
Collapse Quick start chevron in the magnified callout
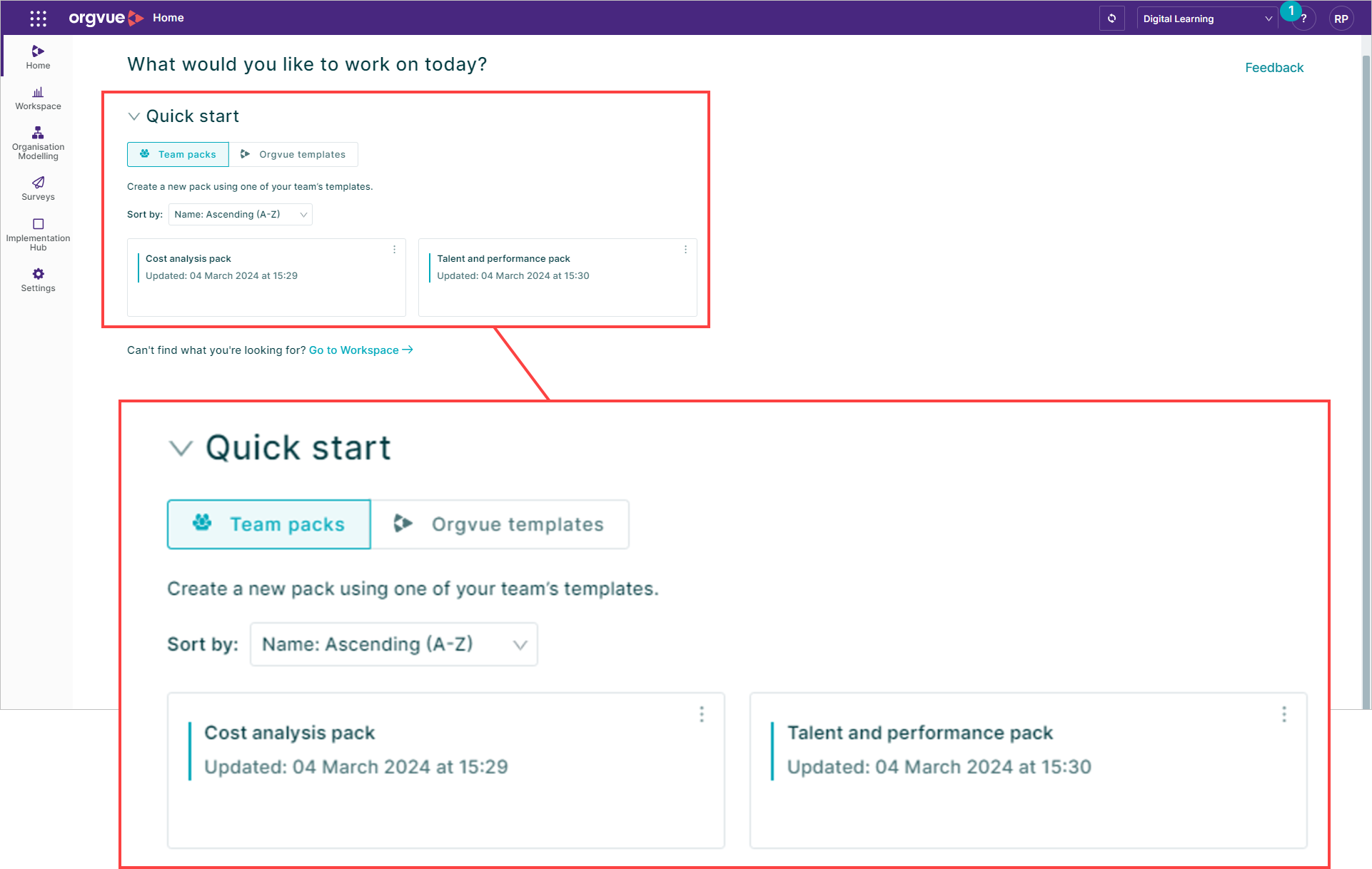click(181, 448)
